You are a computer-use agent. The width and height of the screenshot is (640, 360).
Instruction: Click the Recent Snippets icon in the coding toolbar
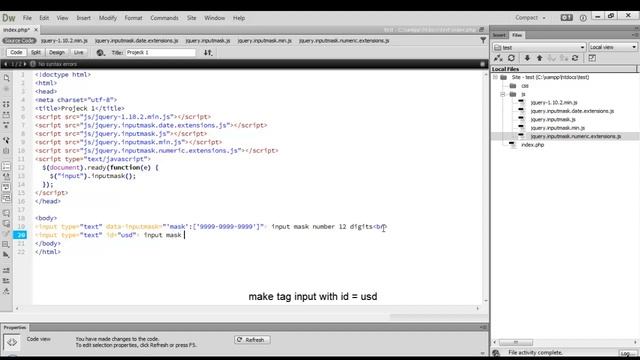(x=6, y=244)
